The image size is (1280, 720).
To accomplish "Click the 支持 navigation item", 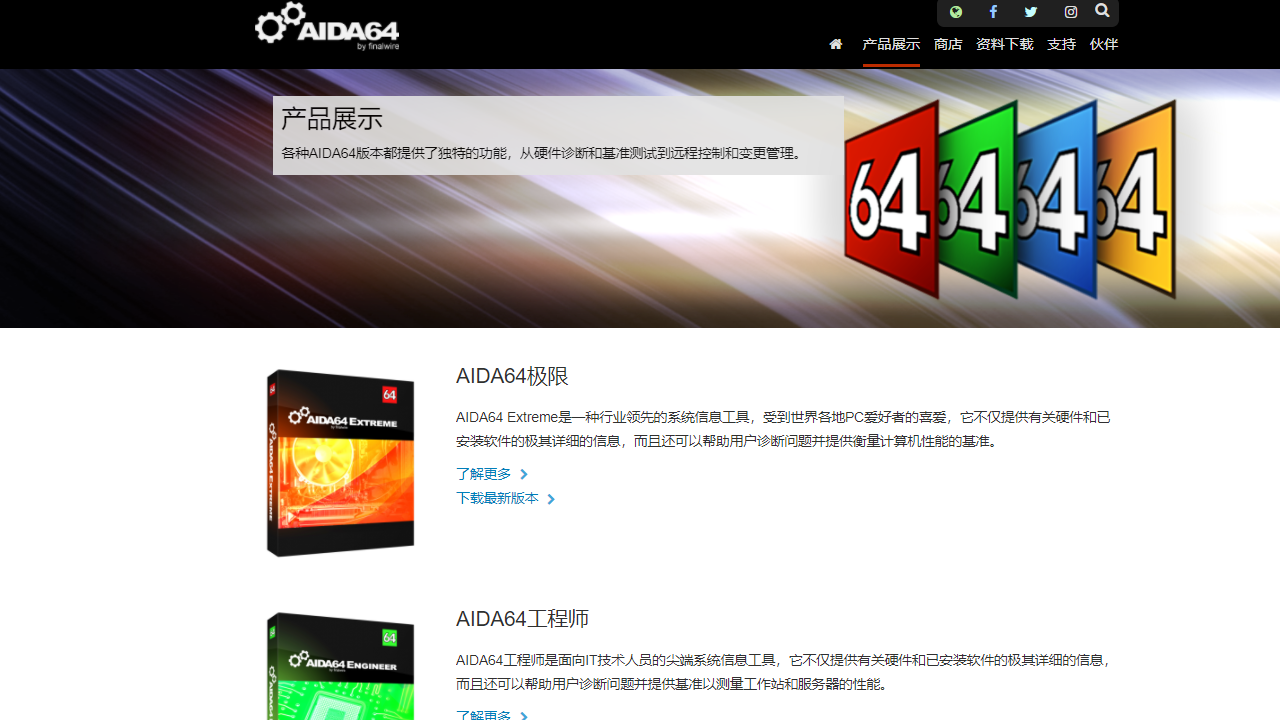I will 1061,44.
